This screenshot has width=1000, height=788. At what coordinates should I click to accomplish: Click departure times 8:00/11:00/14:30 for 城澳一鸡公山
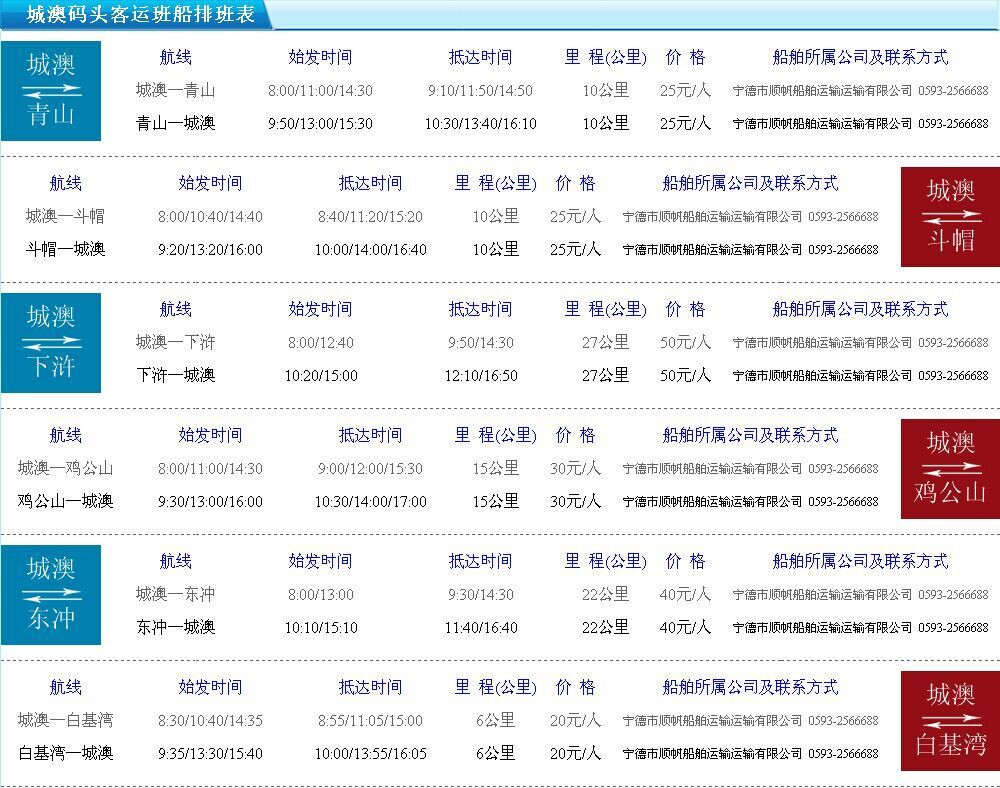210,469
